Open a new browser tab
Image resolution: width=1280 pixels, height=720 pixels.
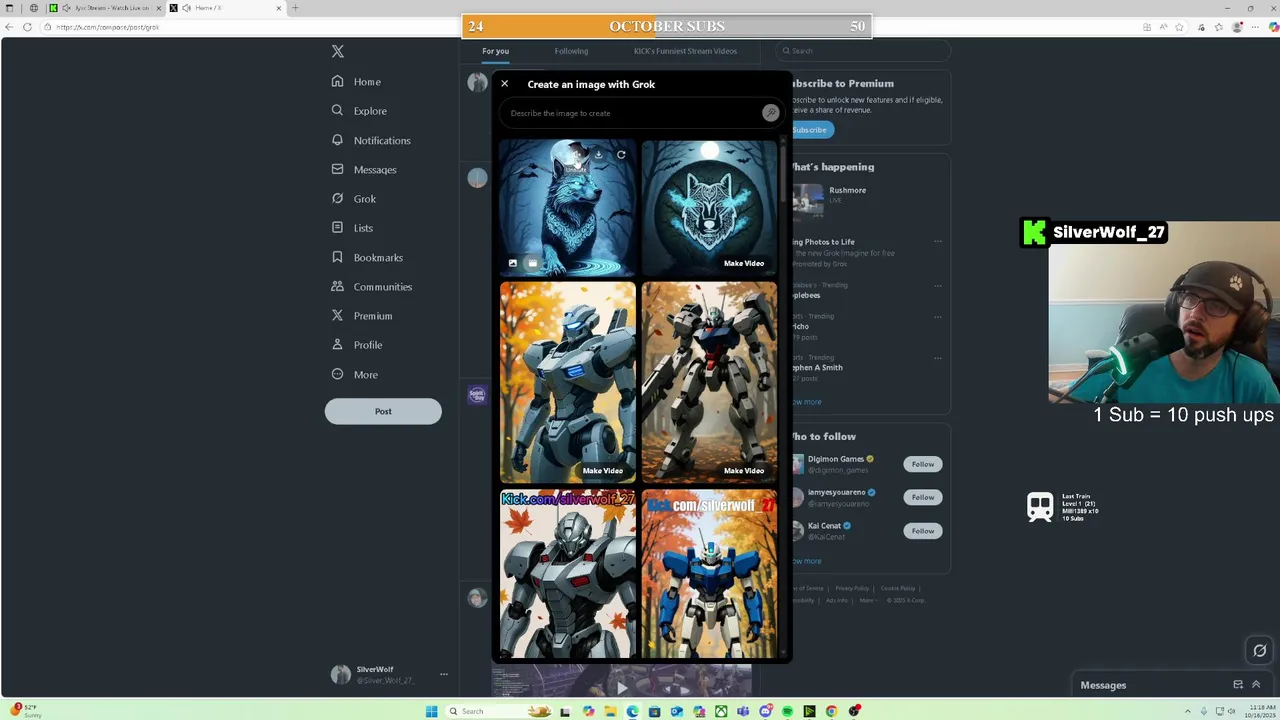click(x=295, y=8)
